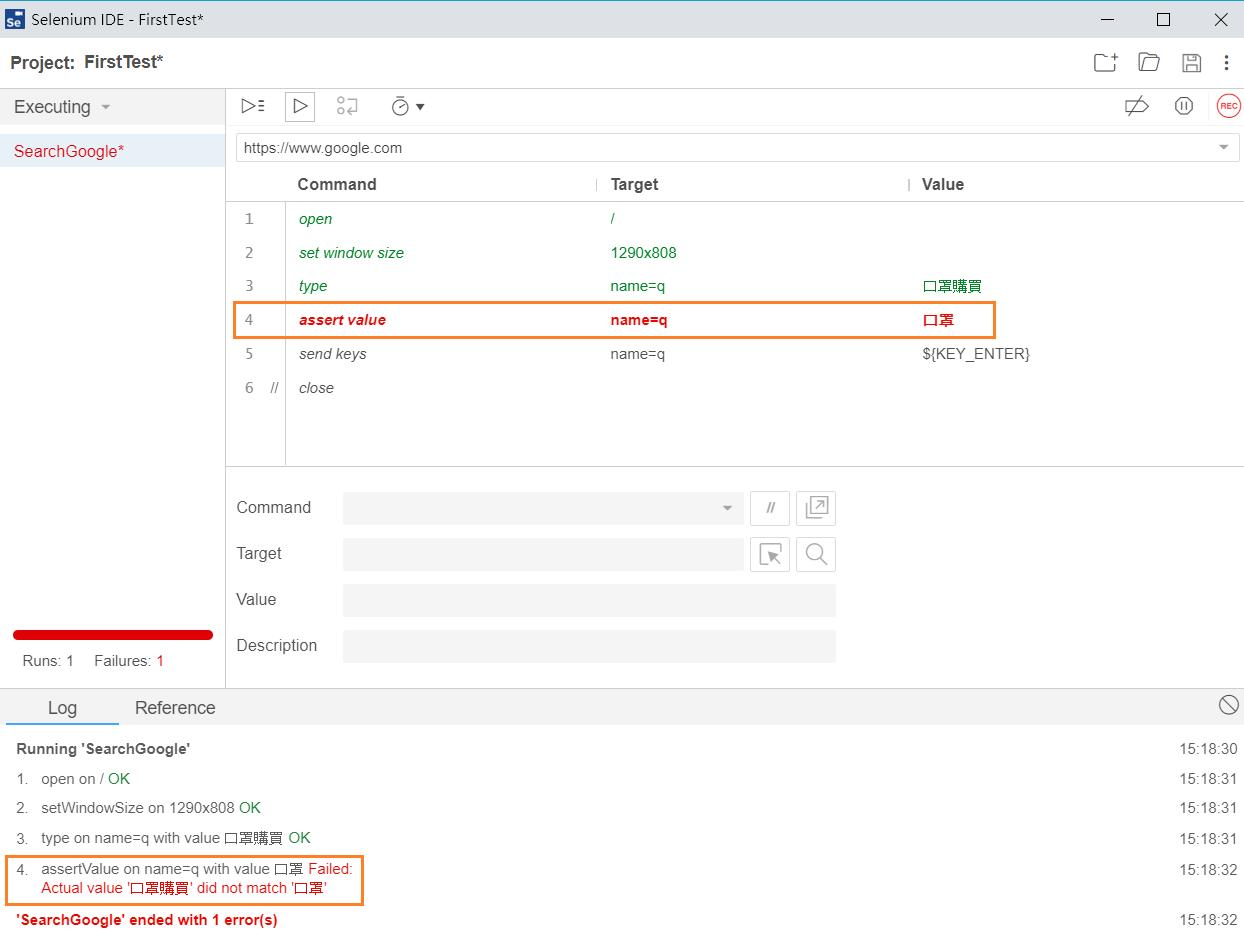1244x937 pixels.
Task: Select the commented close command
Action: pos(735,388)
